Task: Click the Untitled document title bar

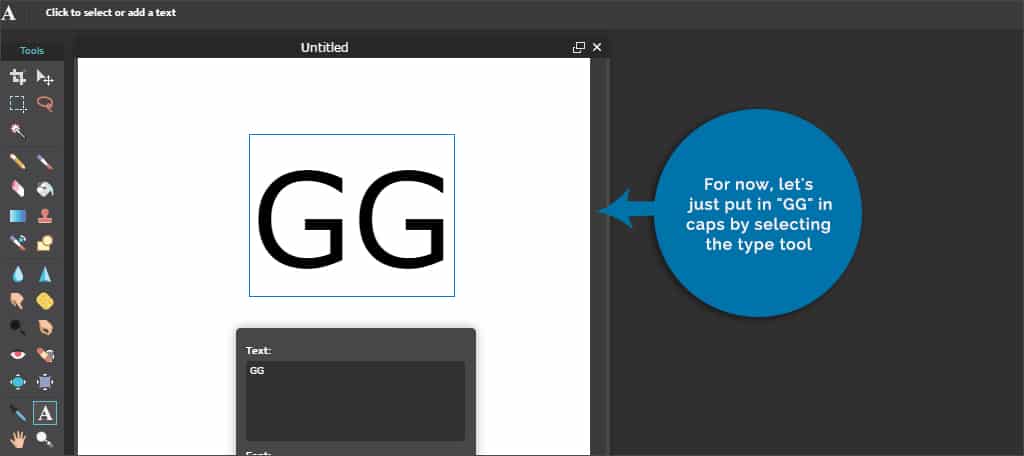Action: [x=324, y=48]
